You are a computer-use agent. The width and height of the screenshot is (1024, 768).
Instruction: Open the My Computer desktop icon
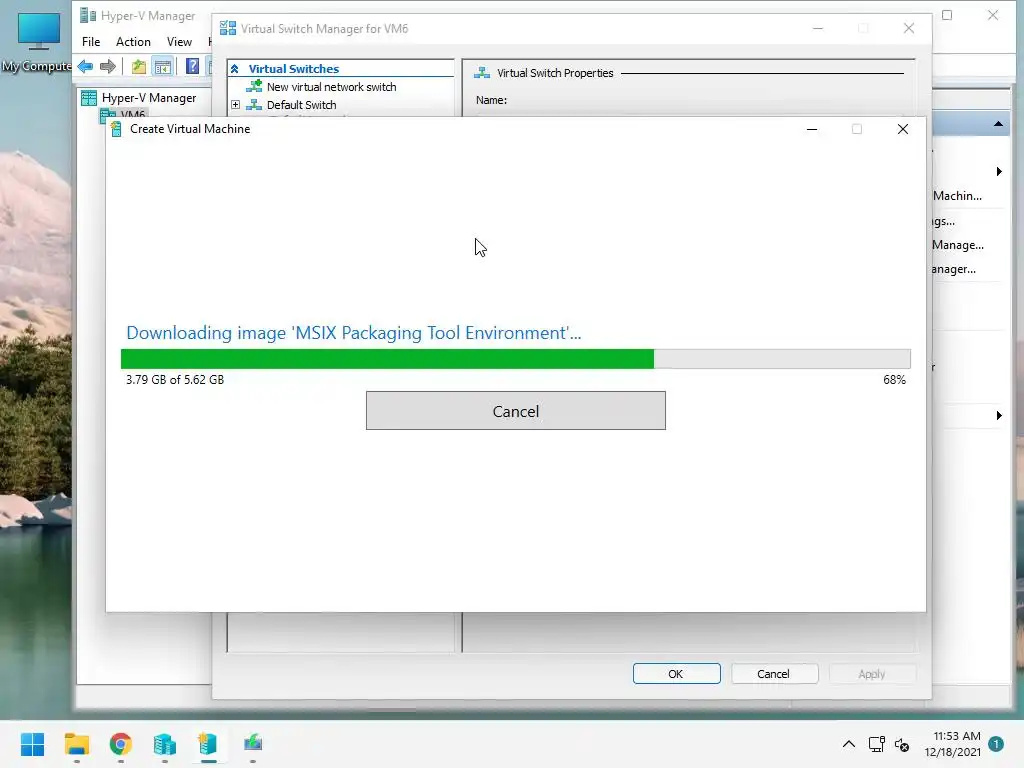coord(38,40)
